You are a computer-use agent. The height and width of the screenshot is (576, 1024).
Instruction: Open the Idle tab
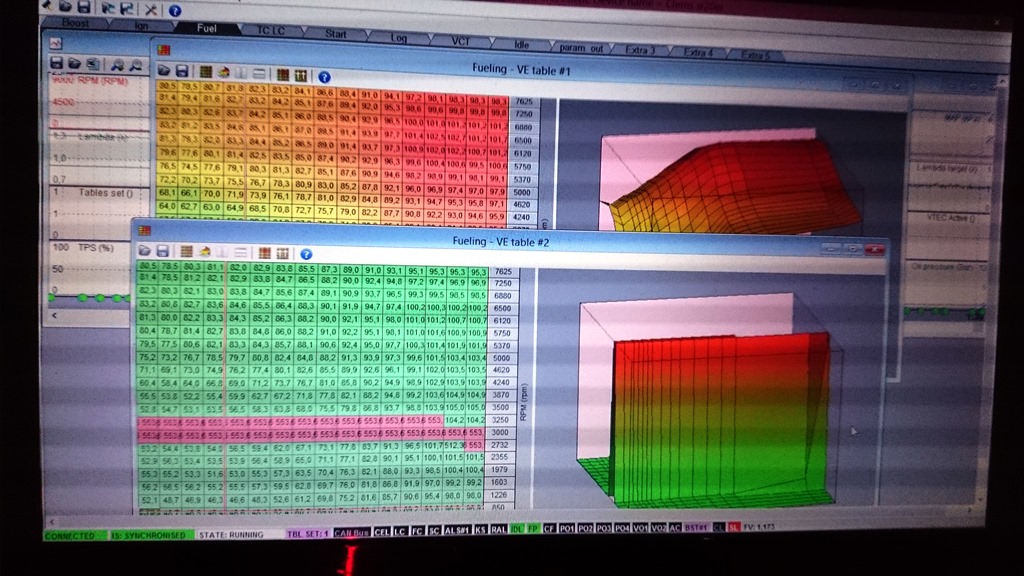point(521,44)
